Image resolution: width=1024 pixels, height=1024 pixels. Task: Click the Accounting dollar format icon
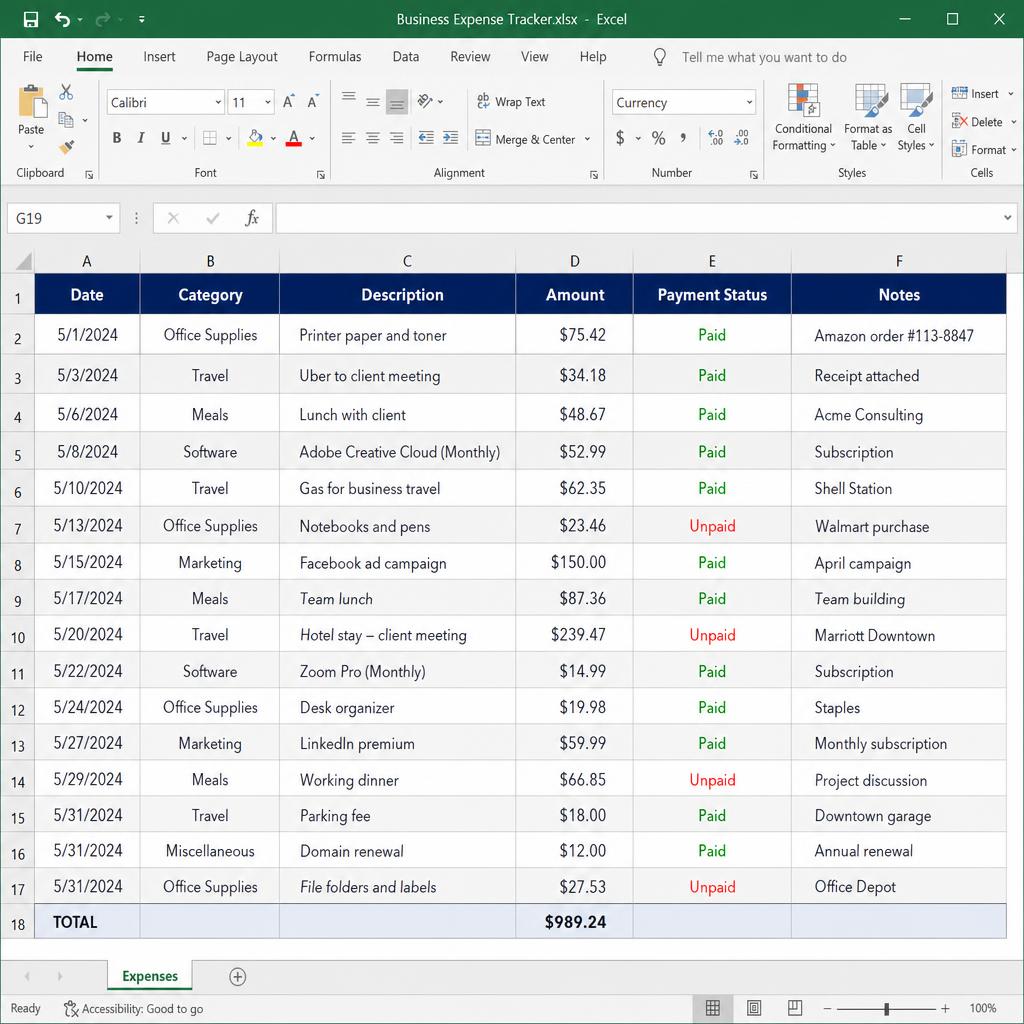click(620, 138)
